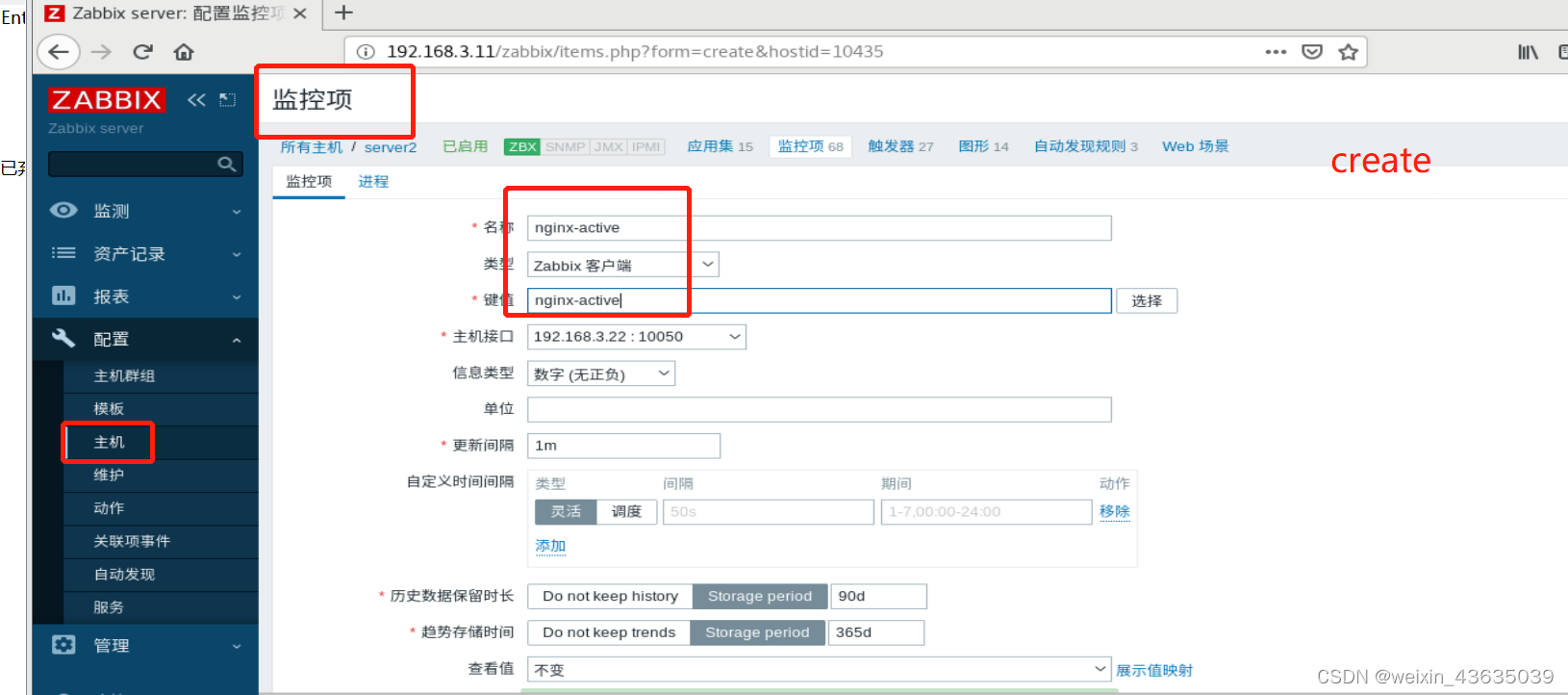This screenshot has width=1568, height=695.
Task: Collapse the 配置 configuration menu
Action: click(145, 339)
